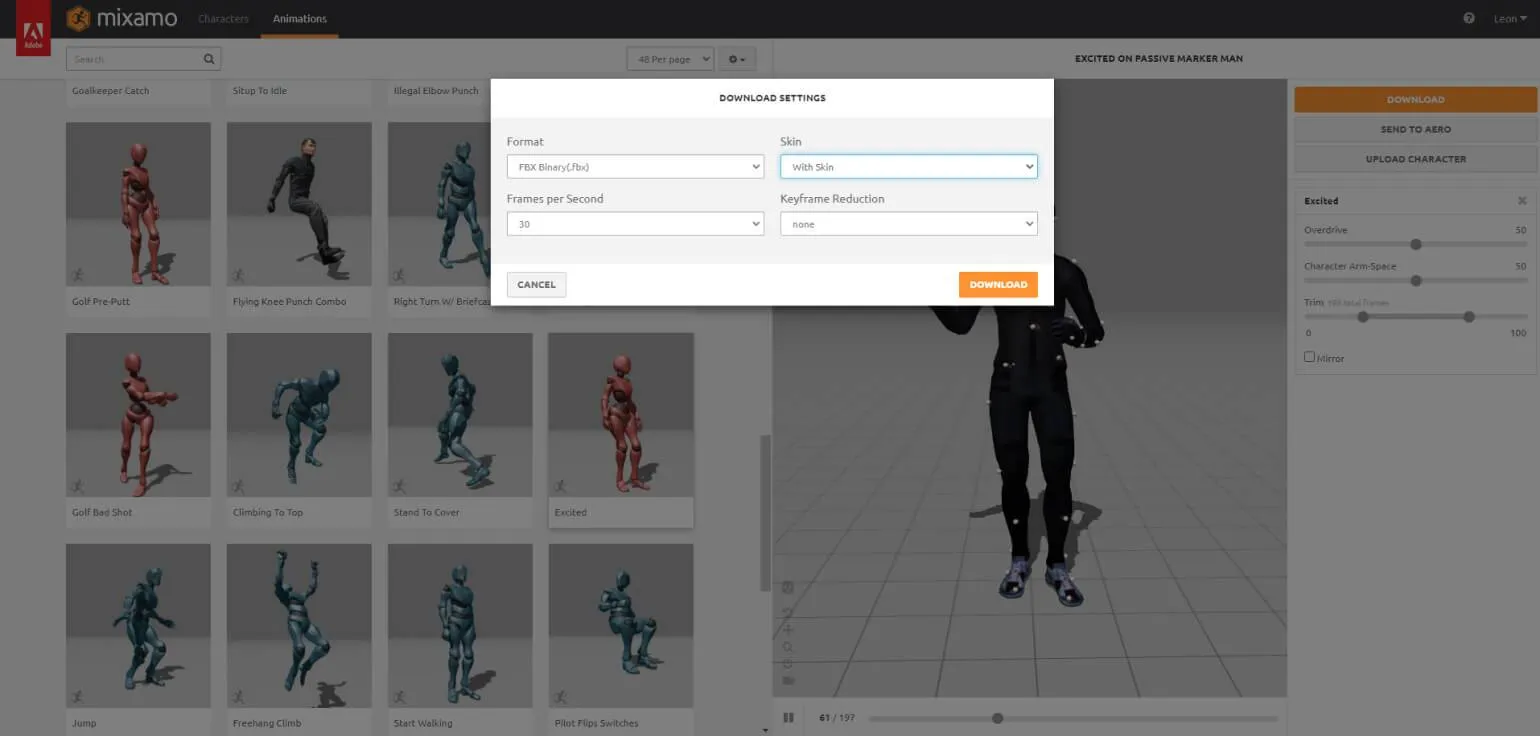Click the camera icon in the viewer
This screenshot has width=1540, height=736.
click(x=788, y=680)
